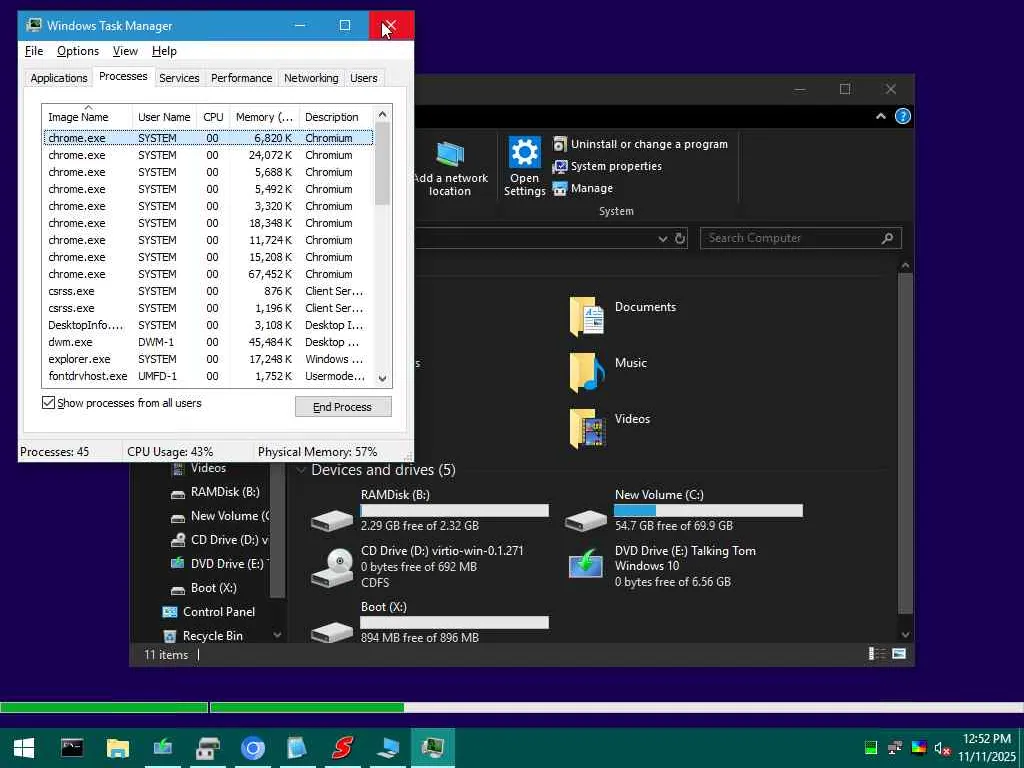This screenshot has width=1024, height=768.
Task: Open the View menu in Task Manager
Action: [x=125, y=51]
